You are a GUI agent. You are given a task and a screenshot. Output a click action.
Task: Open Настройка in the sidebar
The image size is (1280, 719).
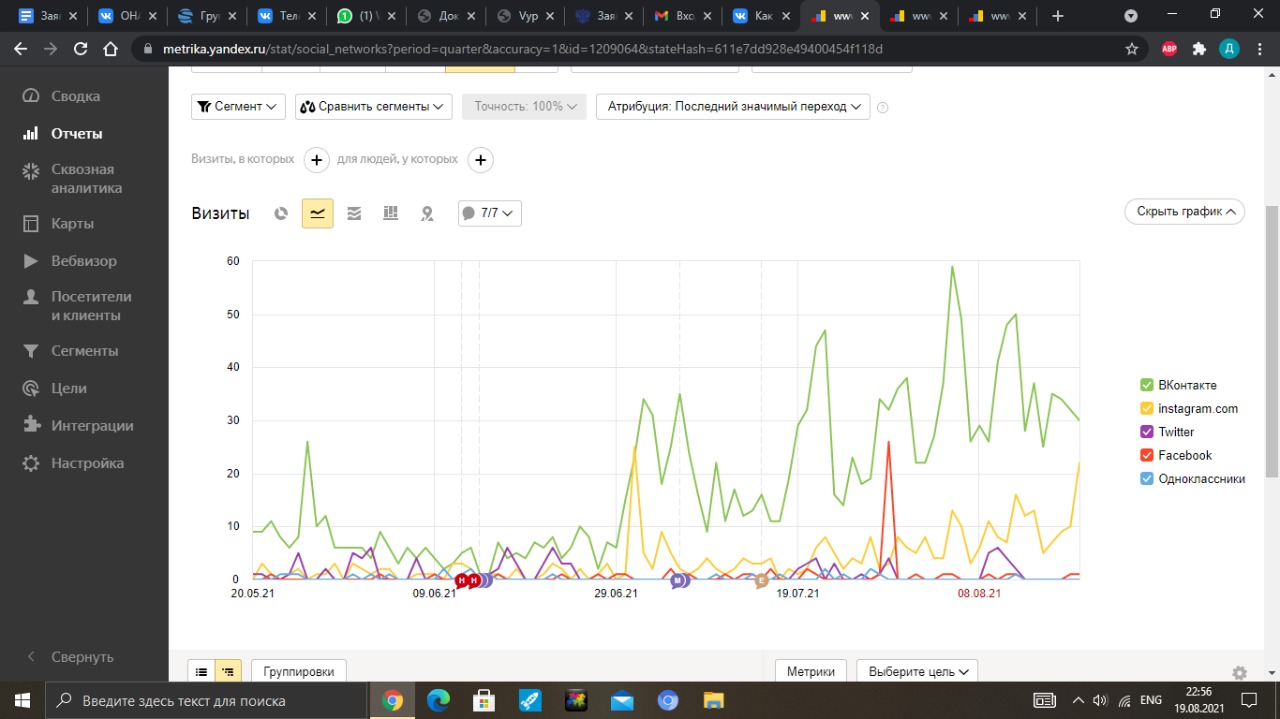click(88, 463)
